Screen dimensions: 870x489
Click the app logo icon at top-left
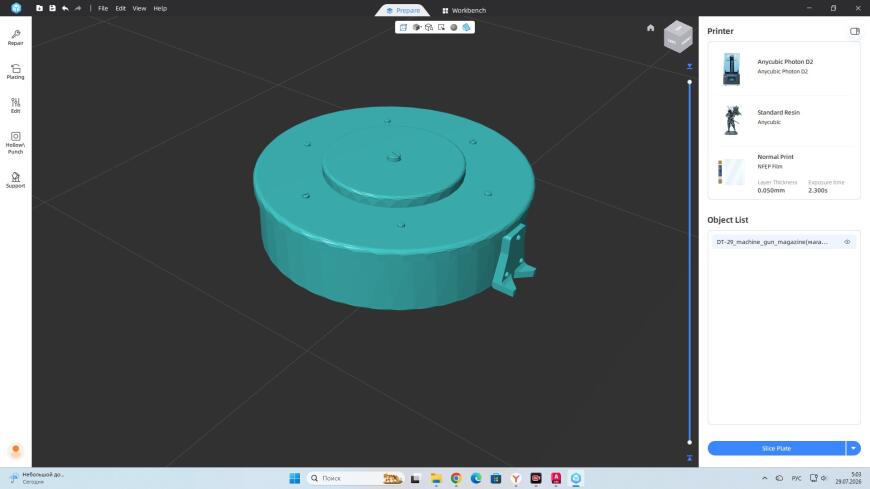tap(16, 8)
